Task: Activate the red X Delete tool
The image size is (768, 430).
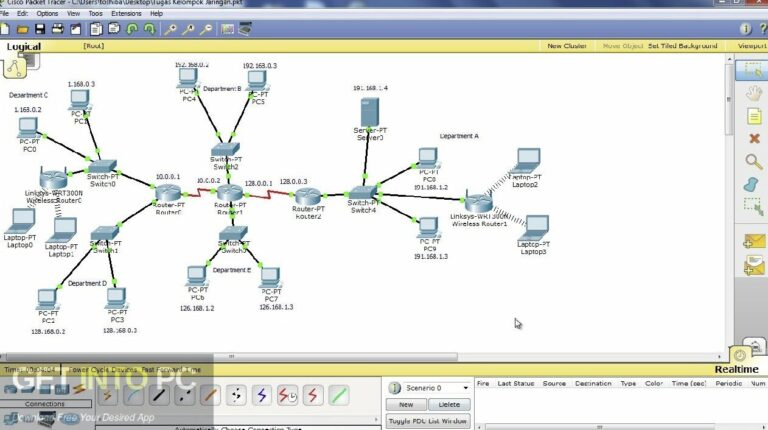Action: (754, 139)
